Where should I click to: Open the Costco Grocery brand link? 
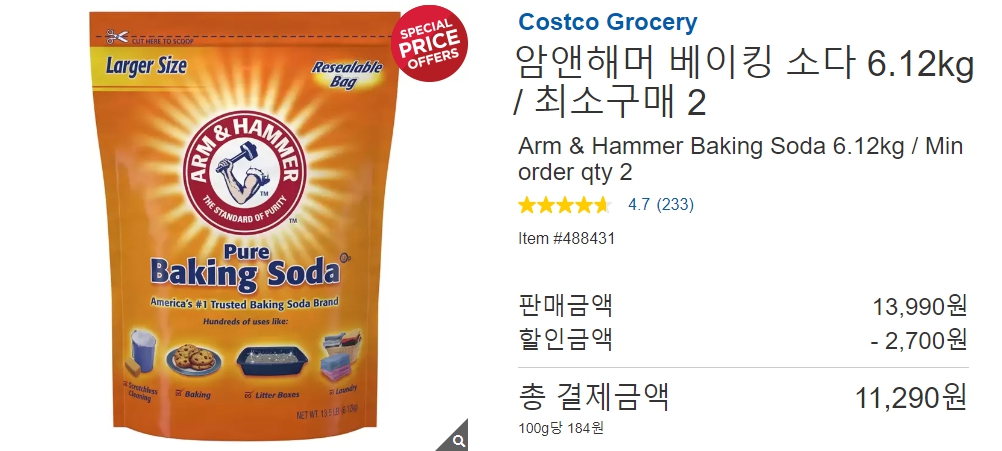click(607, 22)
